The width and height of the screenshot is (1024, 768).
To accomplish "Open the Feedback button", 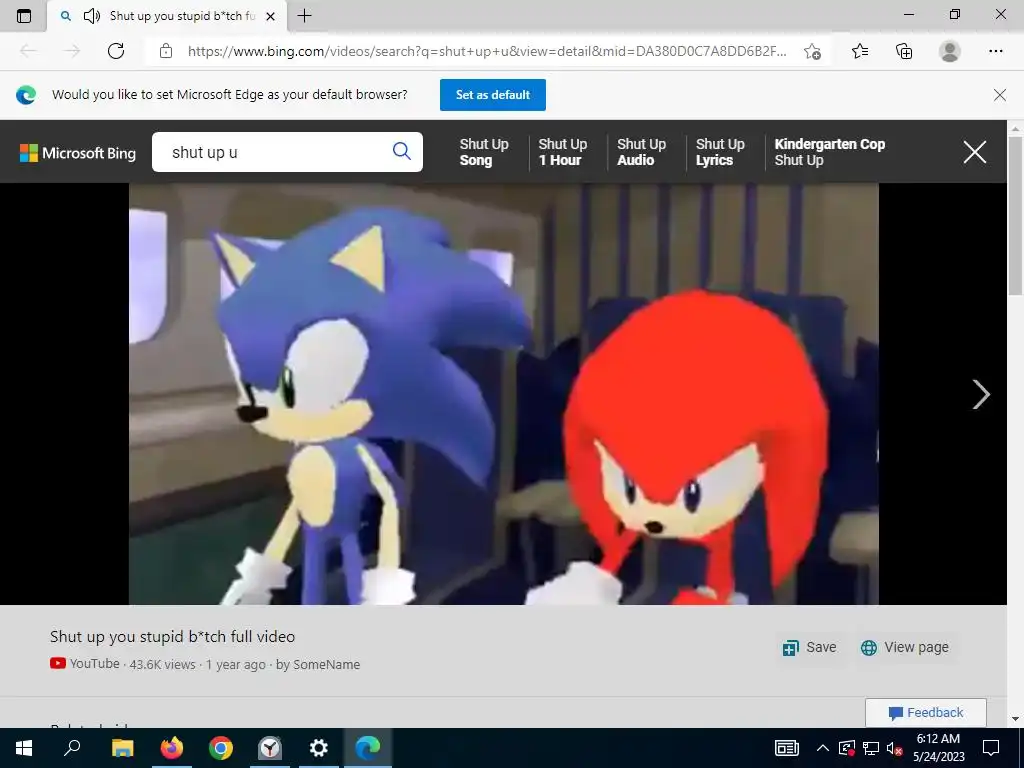I will click(x=925, y=712).
